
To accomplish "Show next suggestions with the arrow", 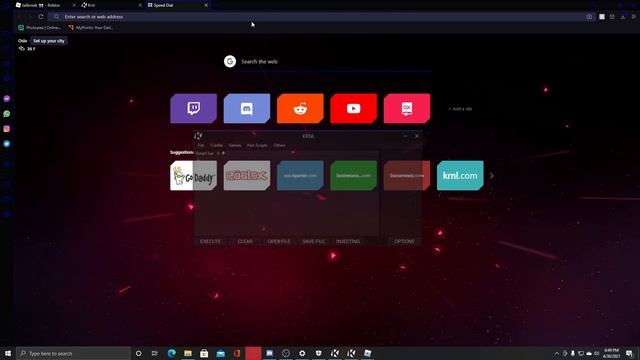I will coord(491,176).
